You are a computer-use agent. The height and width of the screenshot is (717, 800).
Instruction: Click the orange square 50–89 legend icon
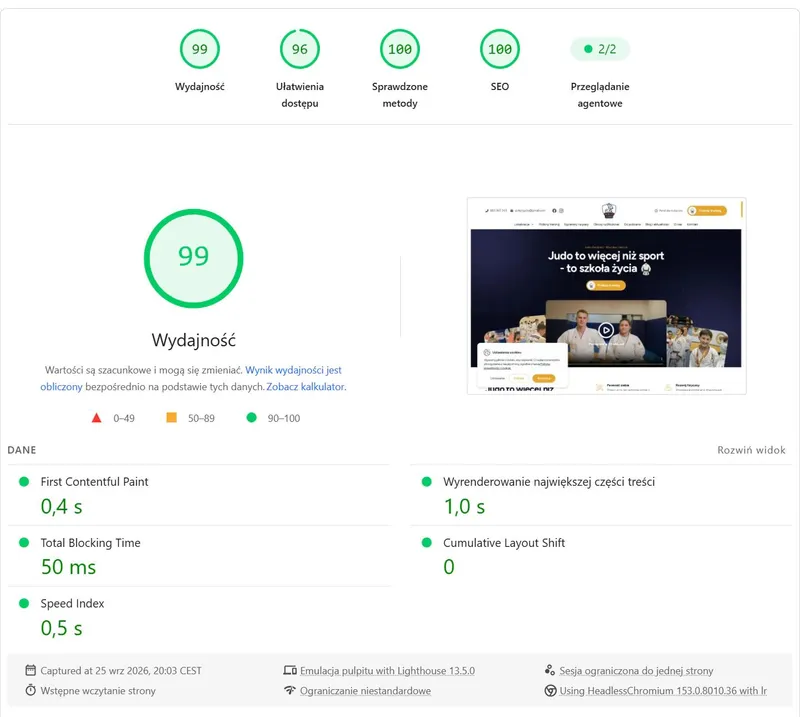[x=171, y=417]
